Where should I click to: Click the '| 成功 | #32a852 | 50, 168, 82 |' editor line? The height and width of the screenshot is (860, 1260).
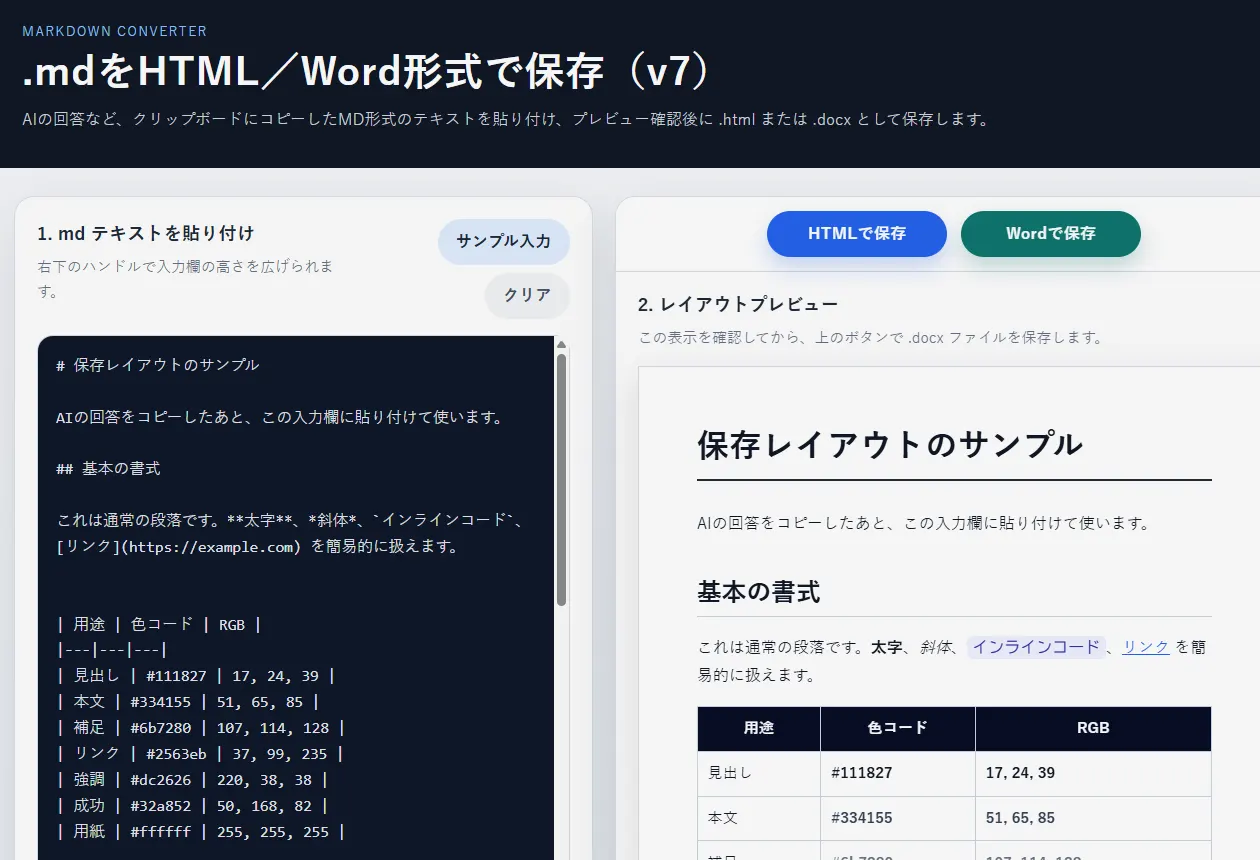[192, 806]
